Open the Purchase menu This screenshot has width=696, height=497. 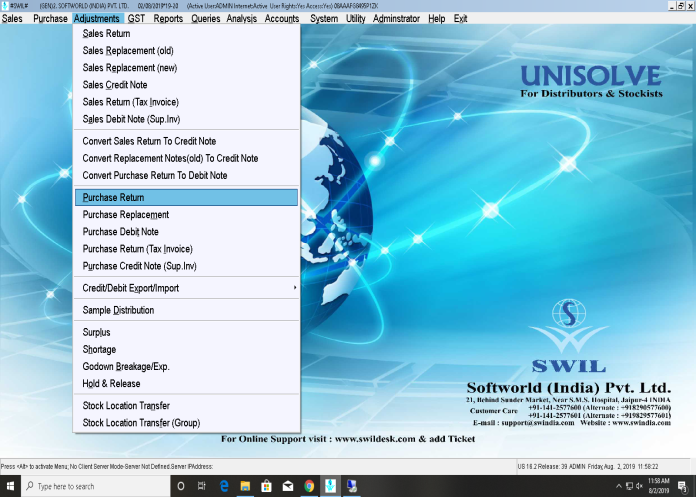(x=50, y=19)
